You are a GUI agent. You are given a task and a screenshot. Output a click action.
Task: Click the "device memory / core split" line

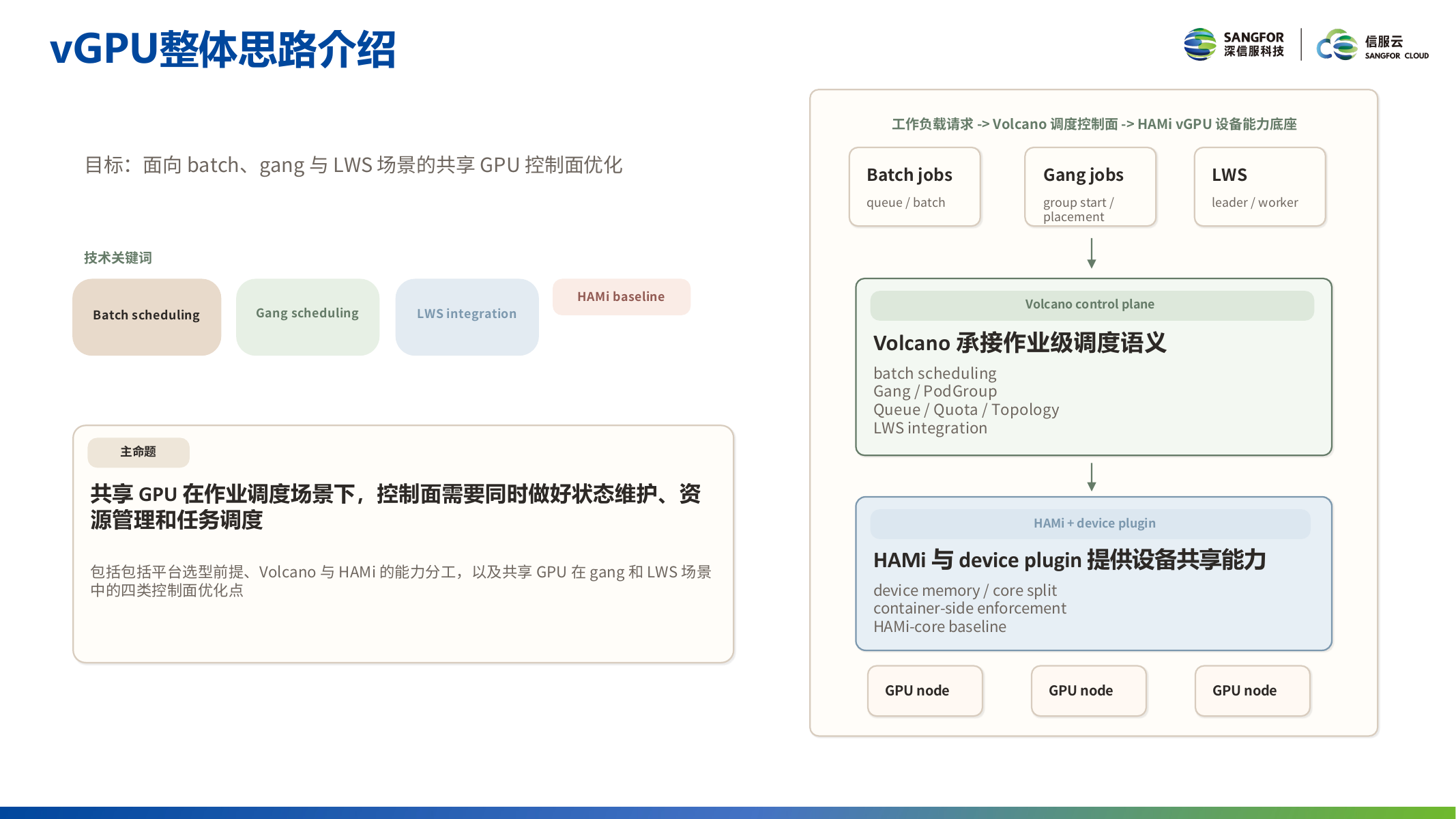pyautogui.click(x=965, y=590)
